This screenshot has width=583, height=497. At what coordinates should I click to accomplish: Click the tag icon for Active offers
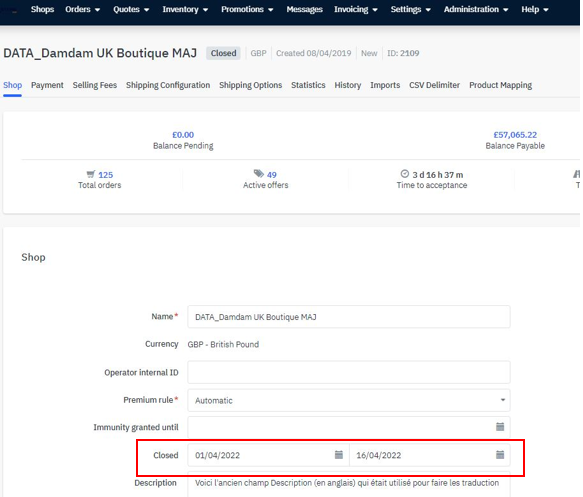[259, 174]
